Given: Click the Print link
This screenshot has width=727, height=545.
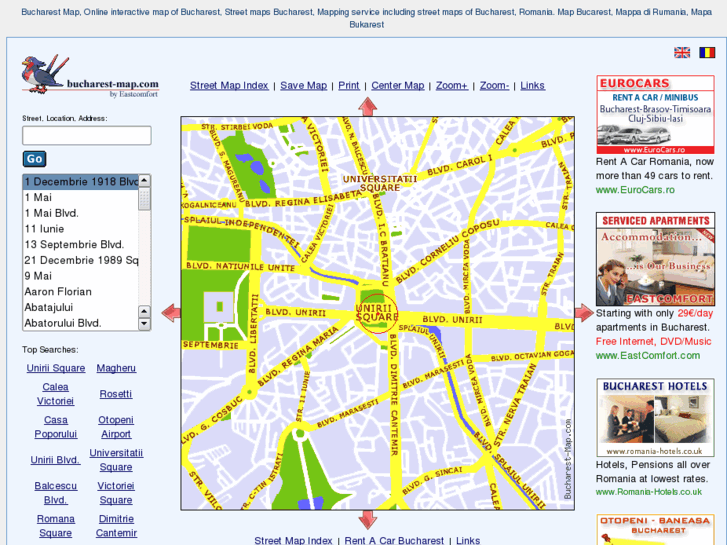Looking at the screenshot, I should (349, 85).
